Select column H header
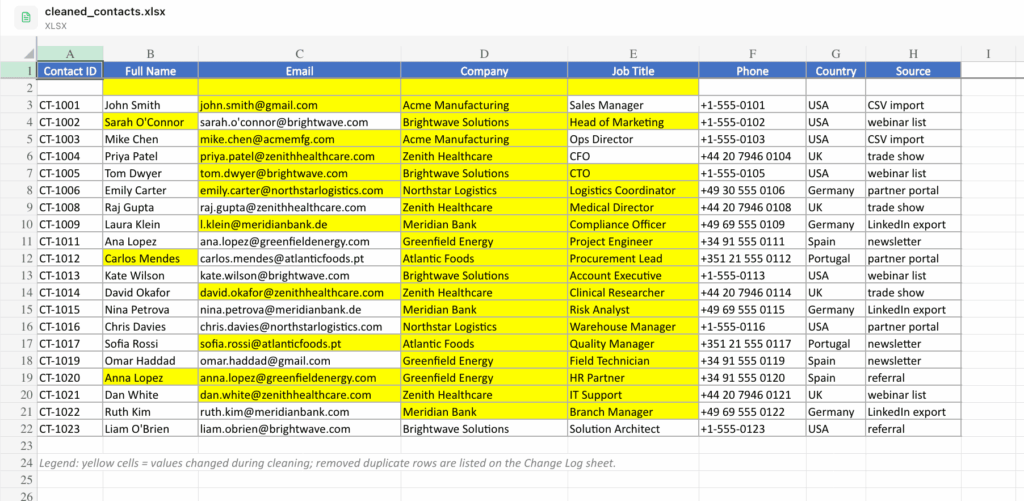The height and width of the screenshot is (501, 1024). coord(913,54)
